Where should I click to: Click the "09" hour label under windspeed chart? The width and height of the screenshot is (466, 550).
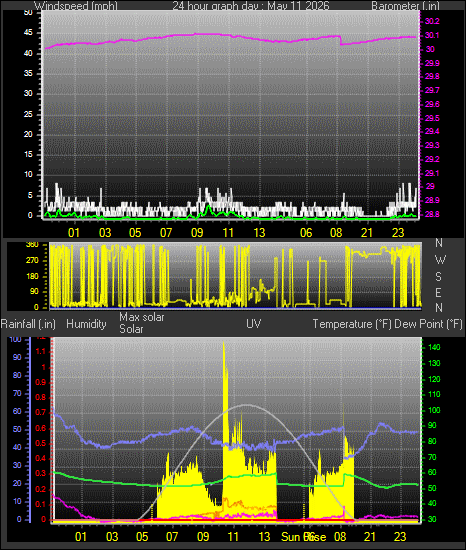coord(197,233)
